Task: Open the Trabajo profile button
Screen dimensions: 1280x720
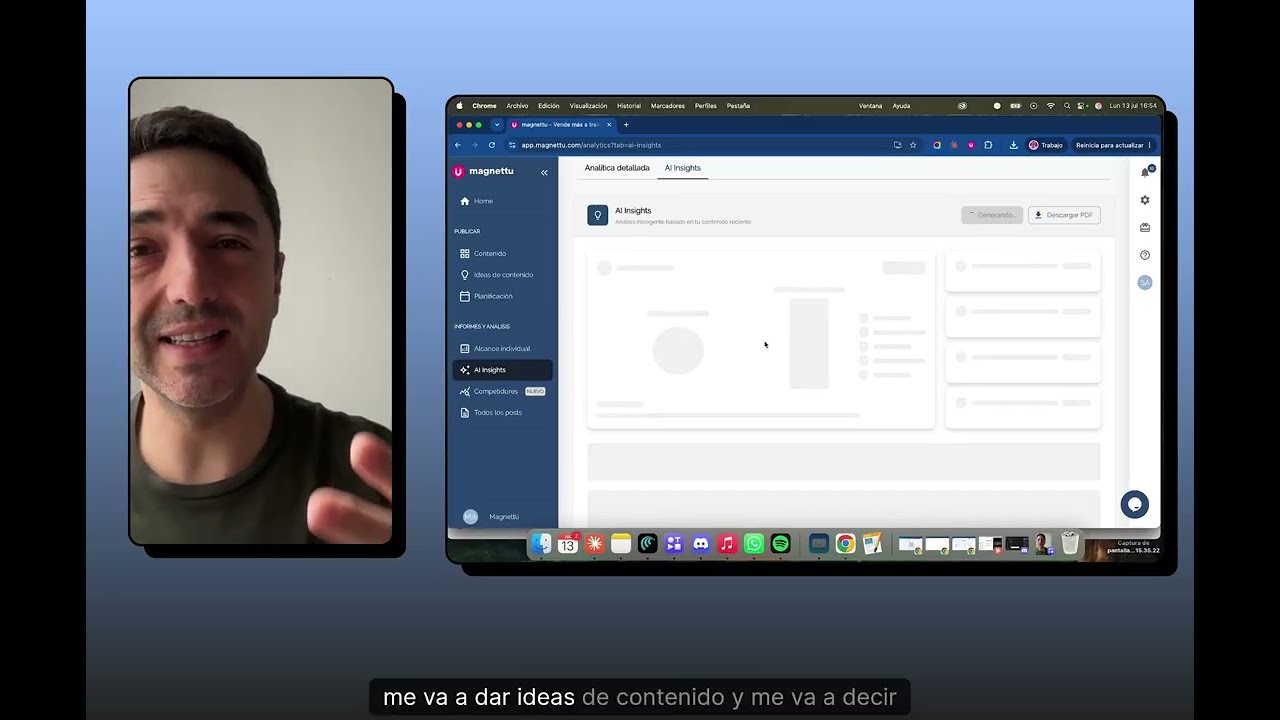Action: coord(1046,145)
